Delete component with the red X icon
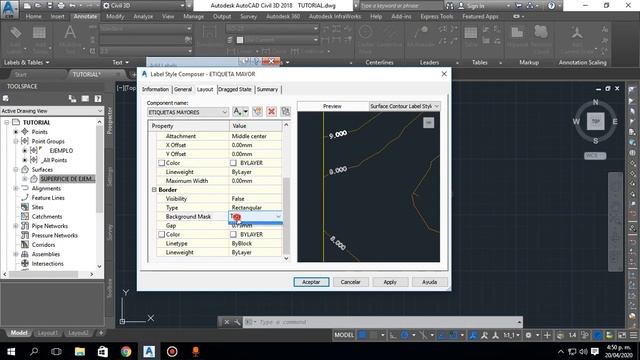This screenshot has width=640, height=360. pos(271,111)
